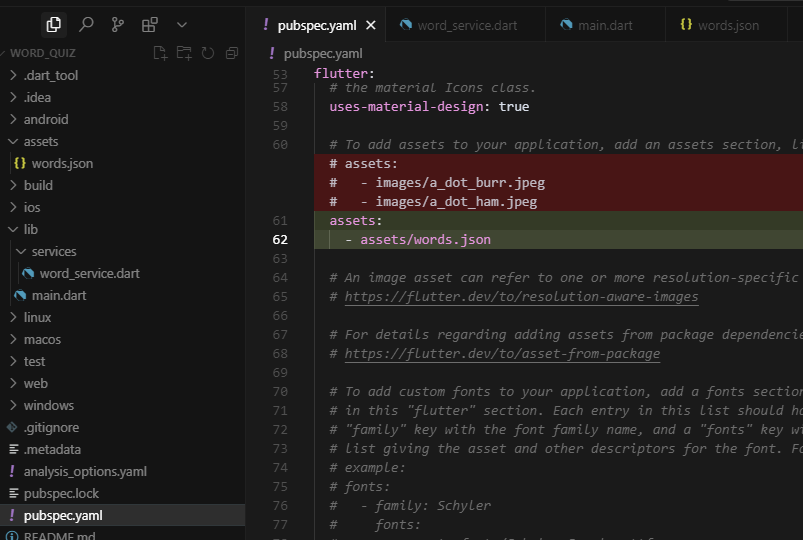
Task: Close the pubspec.yaml tab
Action: point(371,25)
